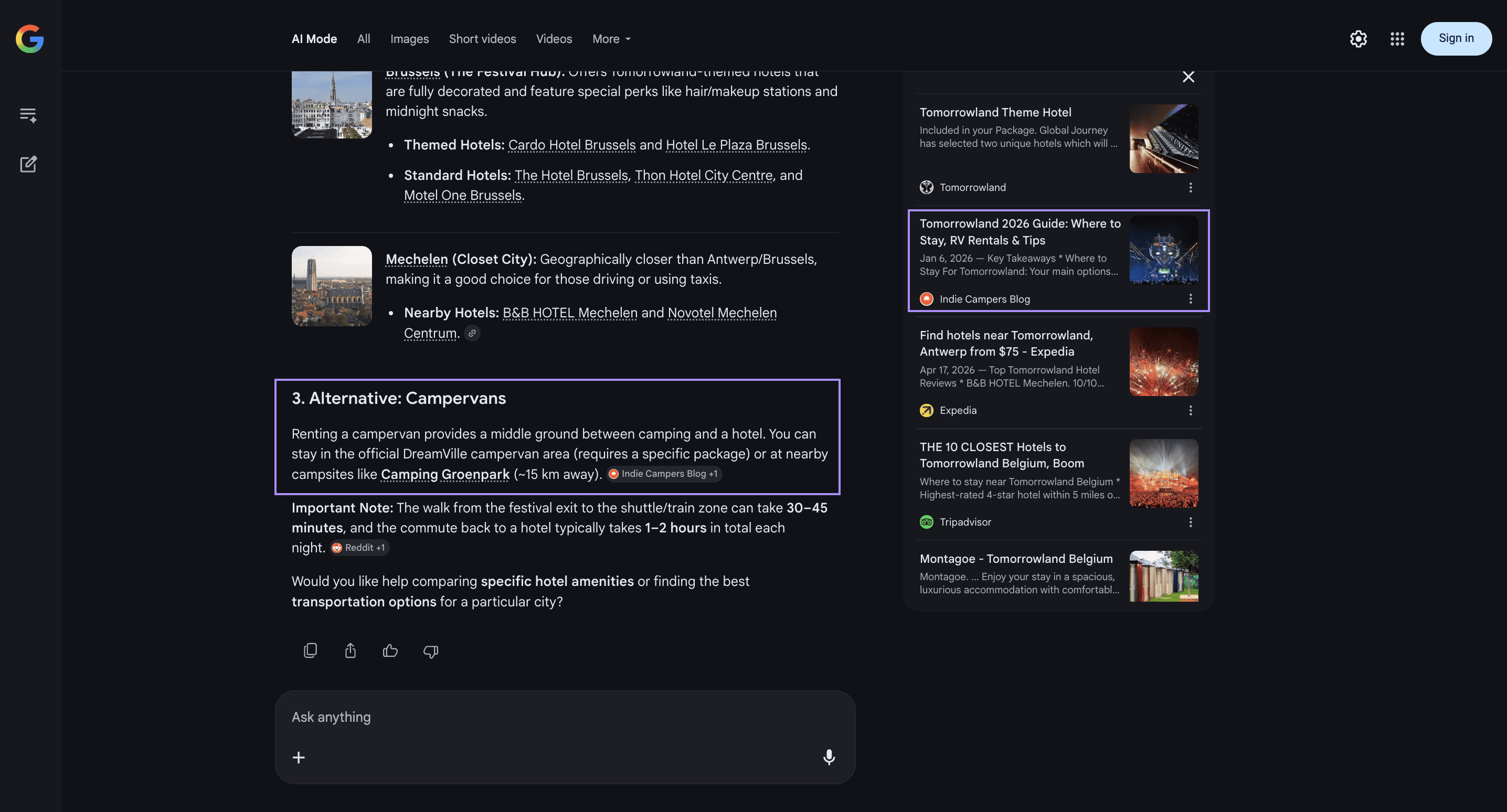The width and height of the screenshot is (1507, 812).
Task: Open Thon Hotel City Centre link
Action: pyautogui.click(x=704, y=175)
